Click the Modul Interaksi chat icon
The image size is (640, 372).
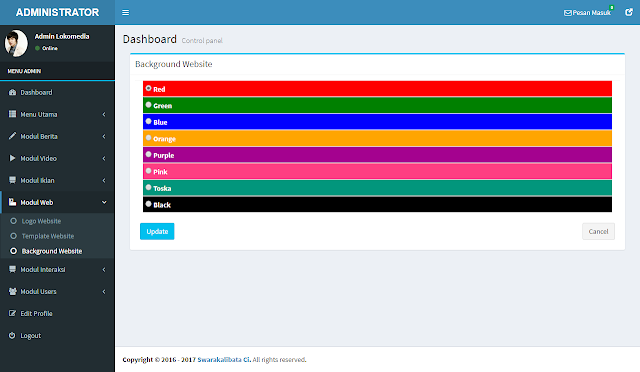(x=12, y=269)
